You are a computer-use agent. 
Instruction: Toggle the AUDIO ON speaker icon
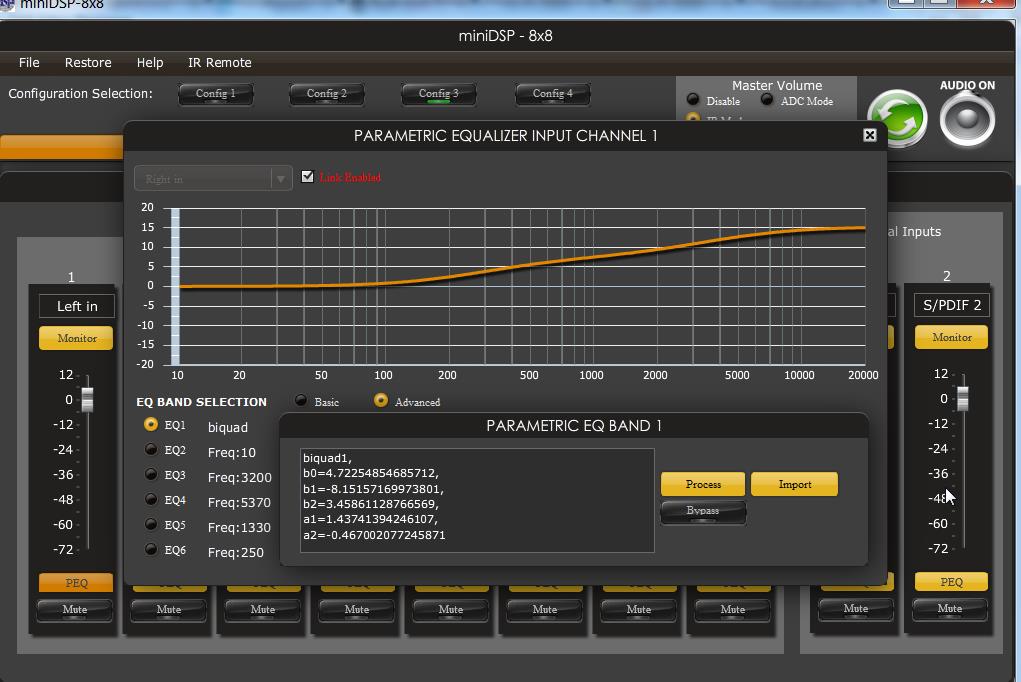pyautogui.click(x=967, y=119)
